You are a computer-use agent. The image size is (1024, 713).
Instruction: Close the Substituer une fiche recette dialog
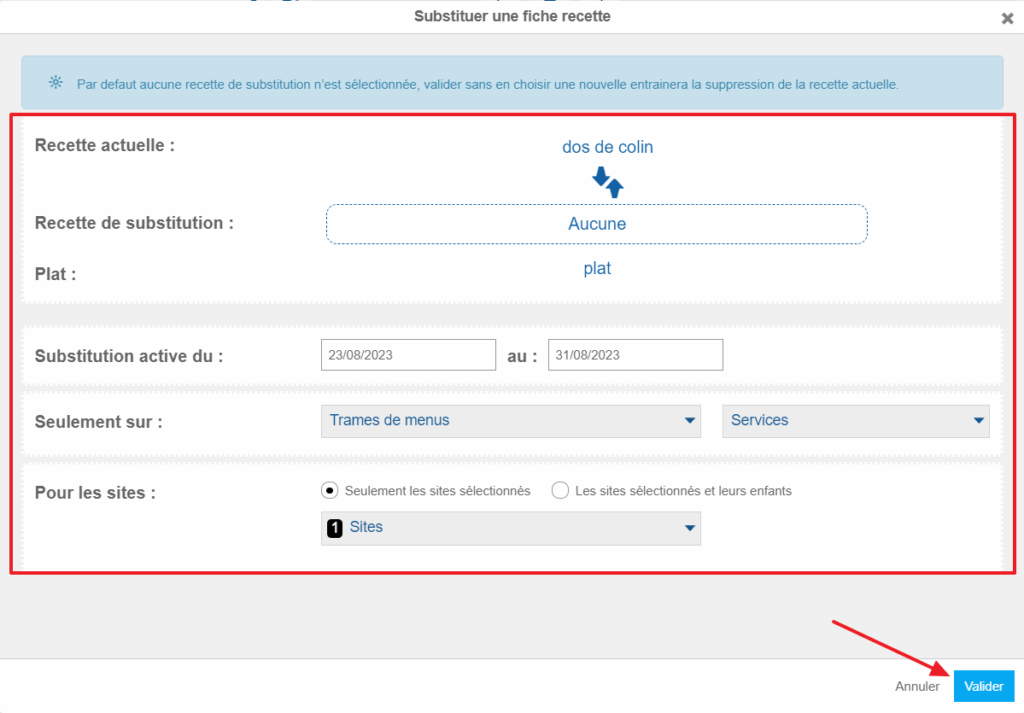(1007, 18)
